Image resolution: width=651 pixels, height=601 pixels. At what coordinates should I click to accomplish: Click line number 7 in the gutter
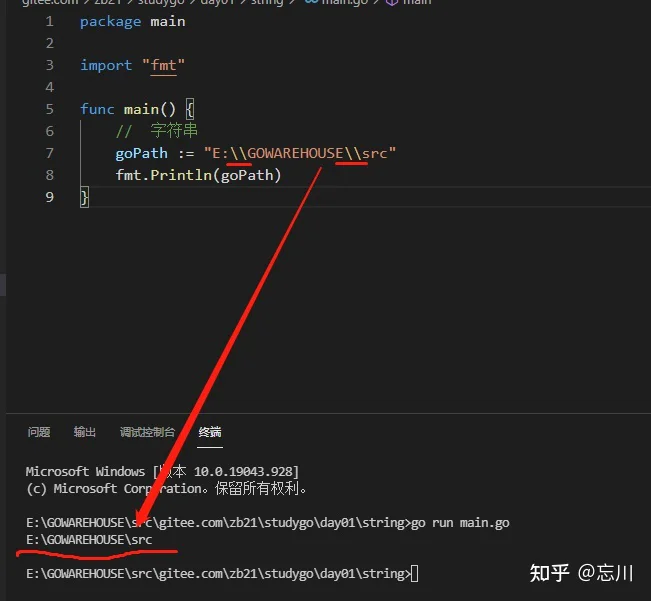(x=49, y=153)
